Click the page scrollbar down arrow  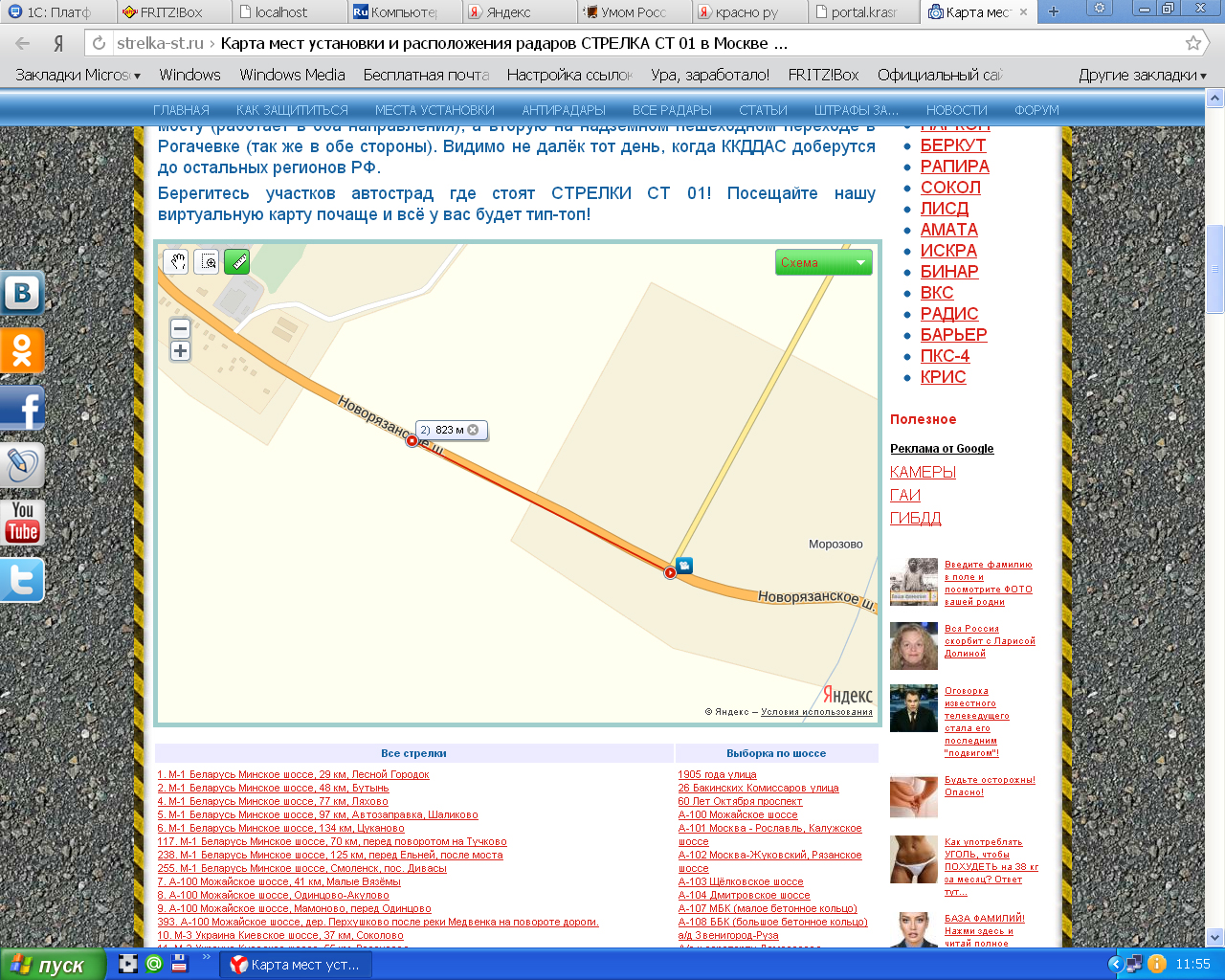click(1215, 937)
